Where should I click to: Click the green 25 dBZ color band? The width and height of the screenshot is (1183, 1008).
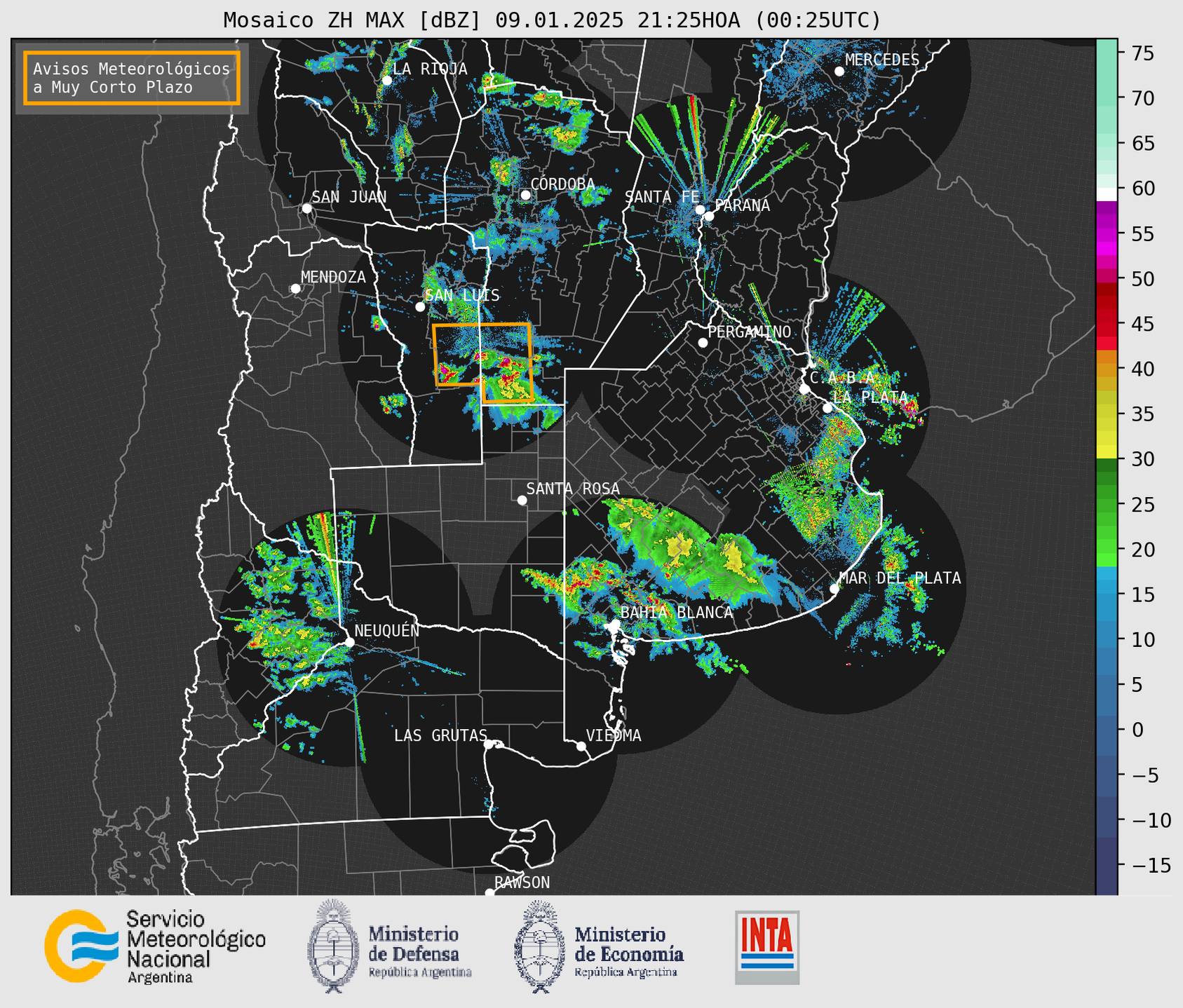[x=1107, y=505]
